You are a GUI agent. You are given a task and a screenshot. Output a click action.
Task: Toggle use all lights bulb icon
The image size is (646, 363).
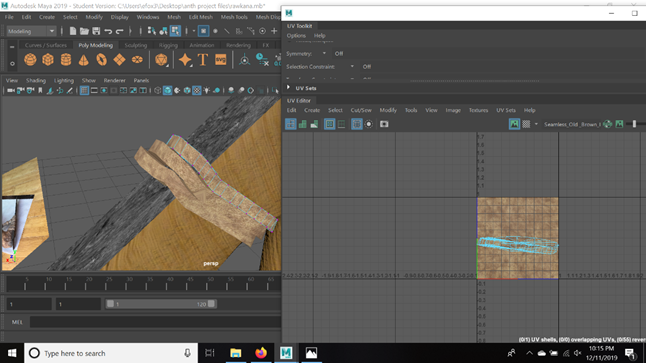pyautogui.click(x=207, y=90)
